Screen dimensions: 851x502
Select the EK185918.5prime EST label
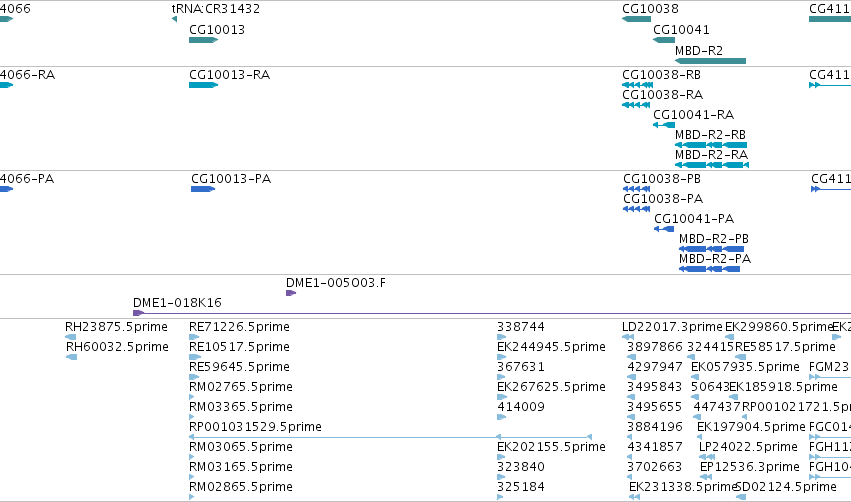tap(783, 387)
